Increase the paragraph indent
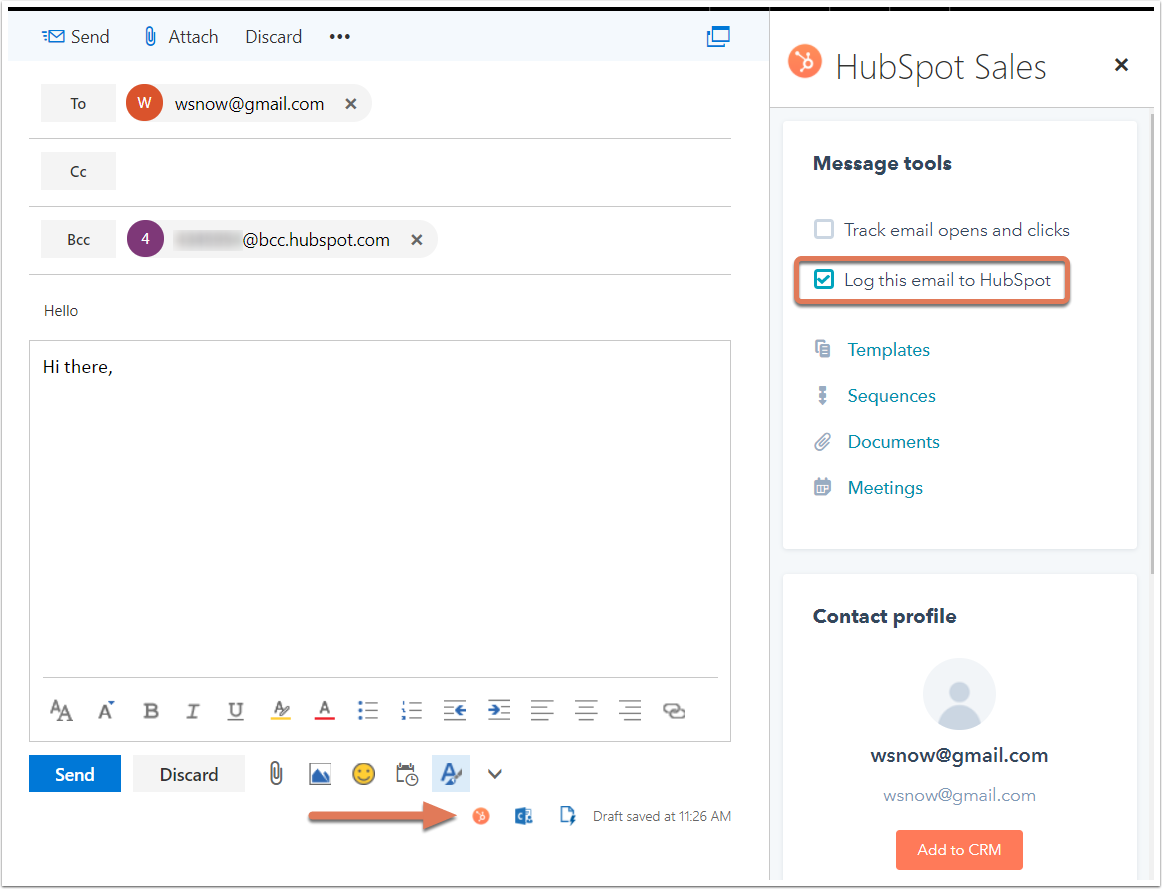Viewport: 1162px width, 889px height. (x=499, y=710)
